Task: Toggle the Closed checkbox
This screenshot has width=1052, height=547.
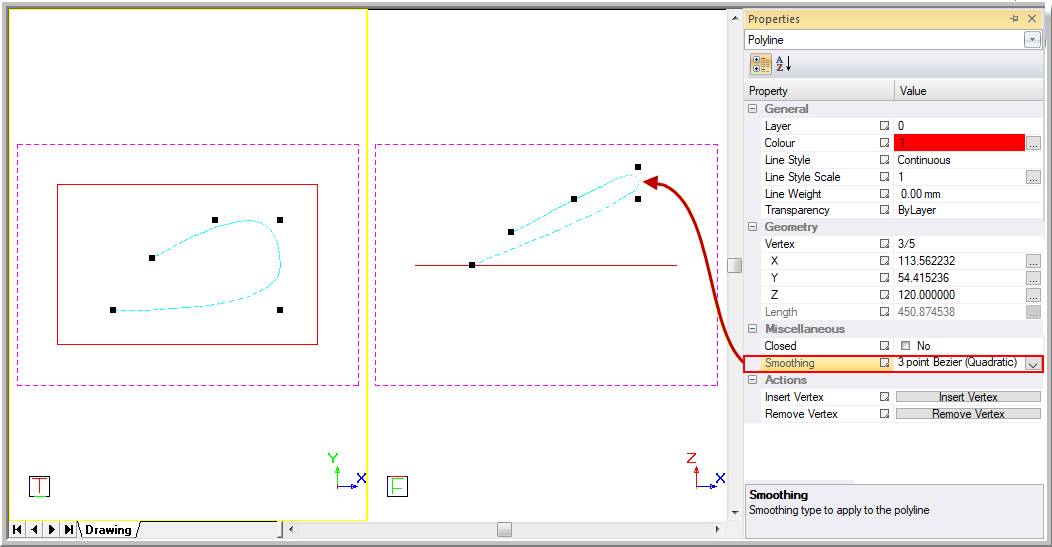Action: [906, 346]
